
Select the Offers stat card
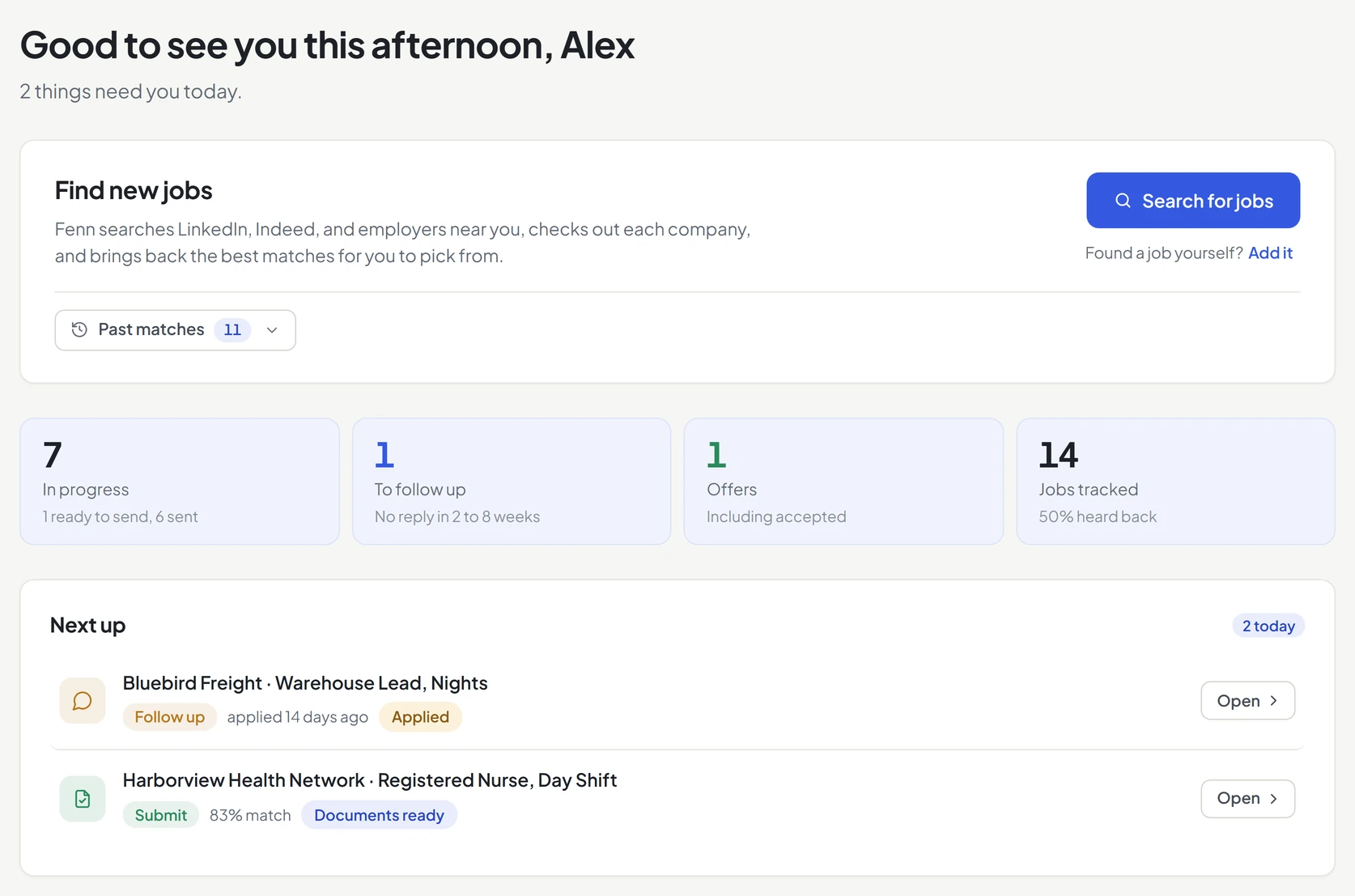pyautogui.click(x=843, y=481)
